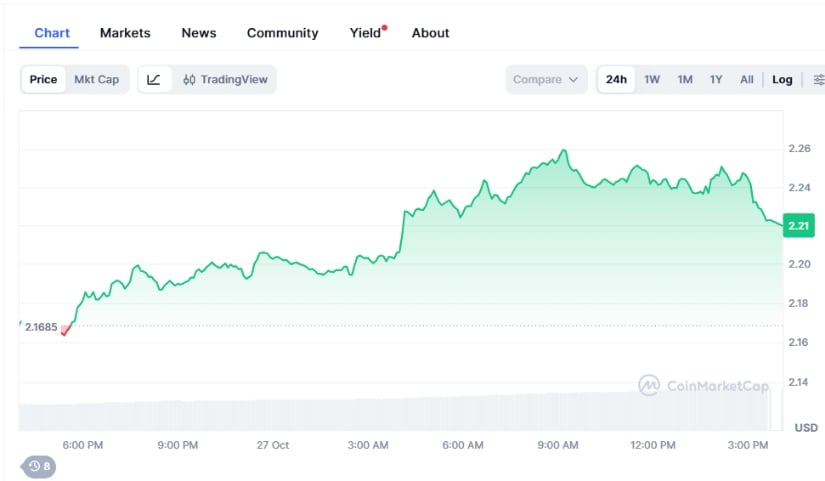Open the Markets tab

coord(125,33)
